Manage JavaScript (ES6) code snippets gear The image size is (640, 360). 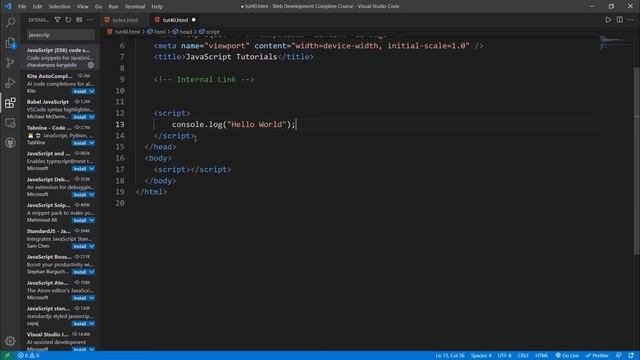point(91,65)
